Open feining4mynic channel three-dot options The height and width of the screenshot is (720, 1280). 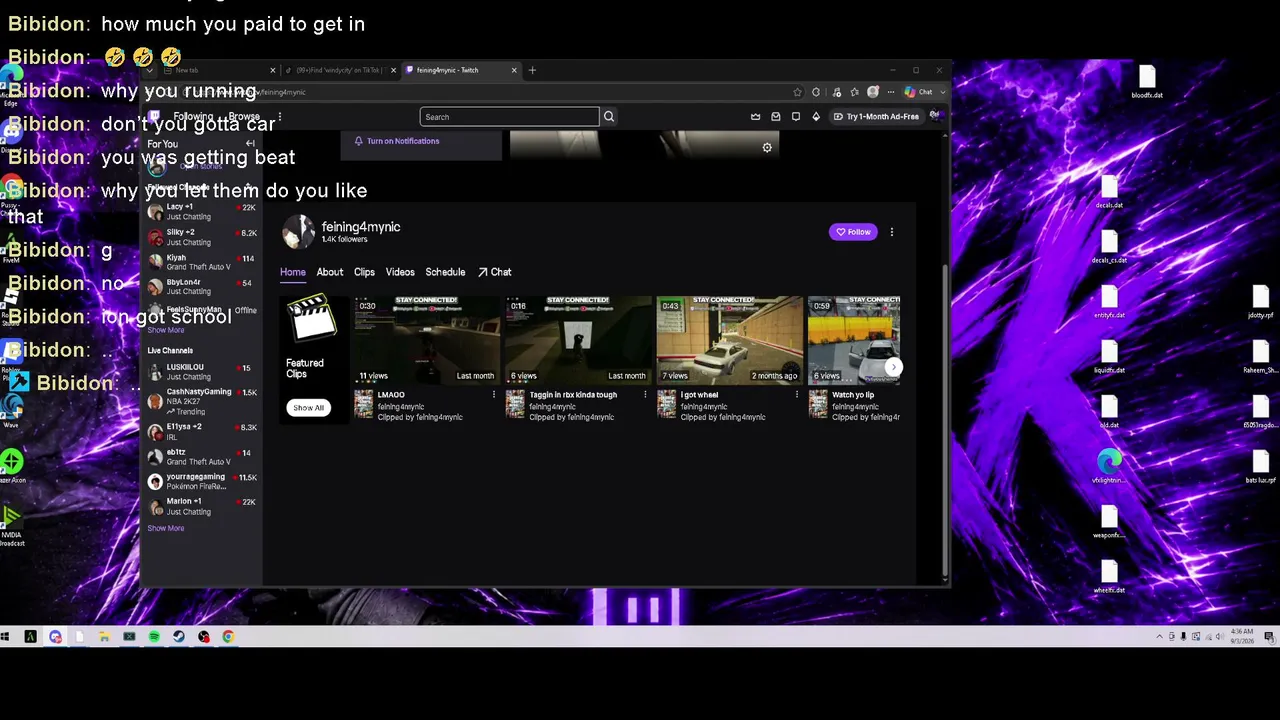[892, 232]
